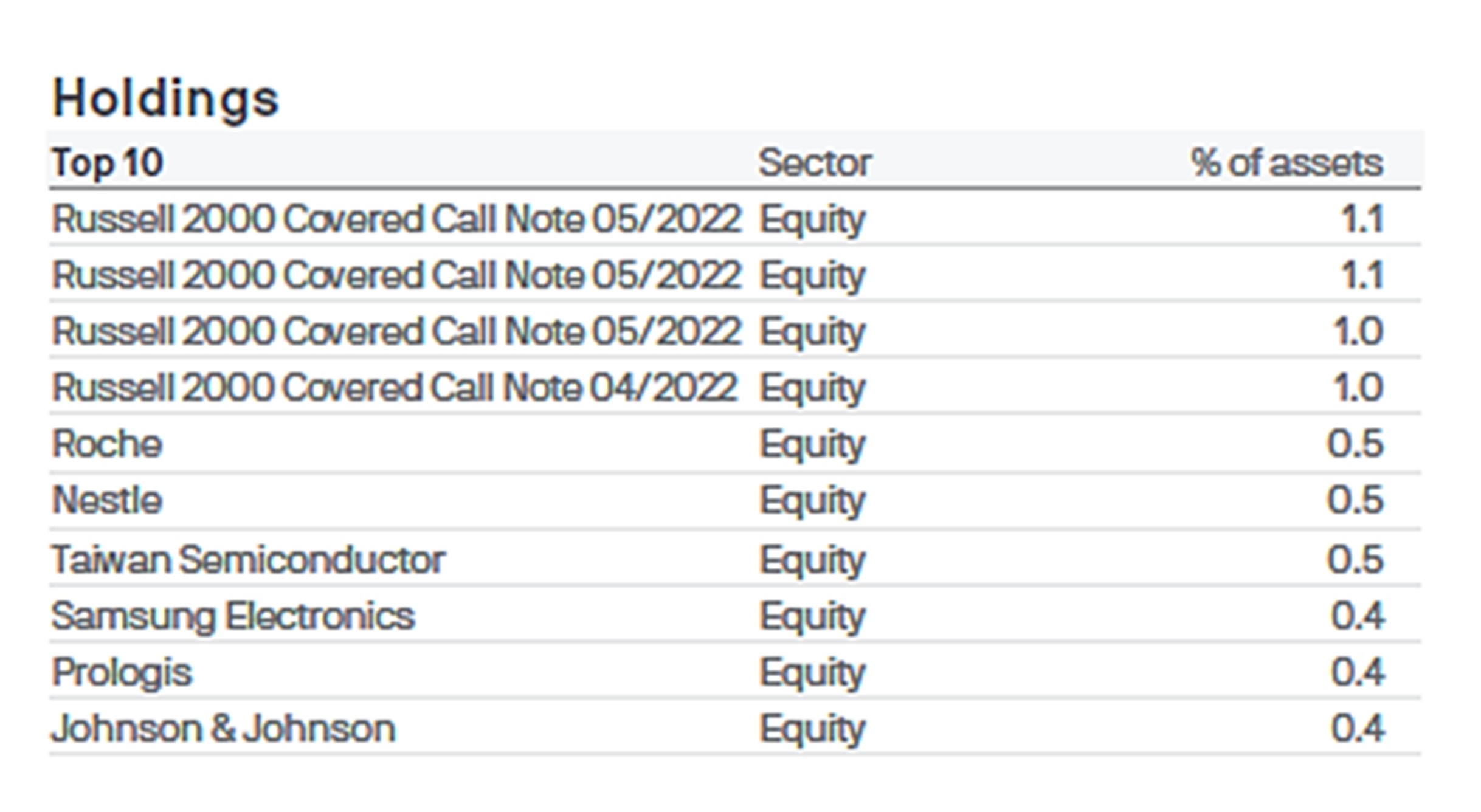Click the 0.4 asset value for Samsung Electronics
The height and width of the screenshot is (812, 1481).
tap(1358, 616)
